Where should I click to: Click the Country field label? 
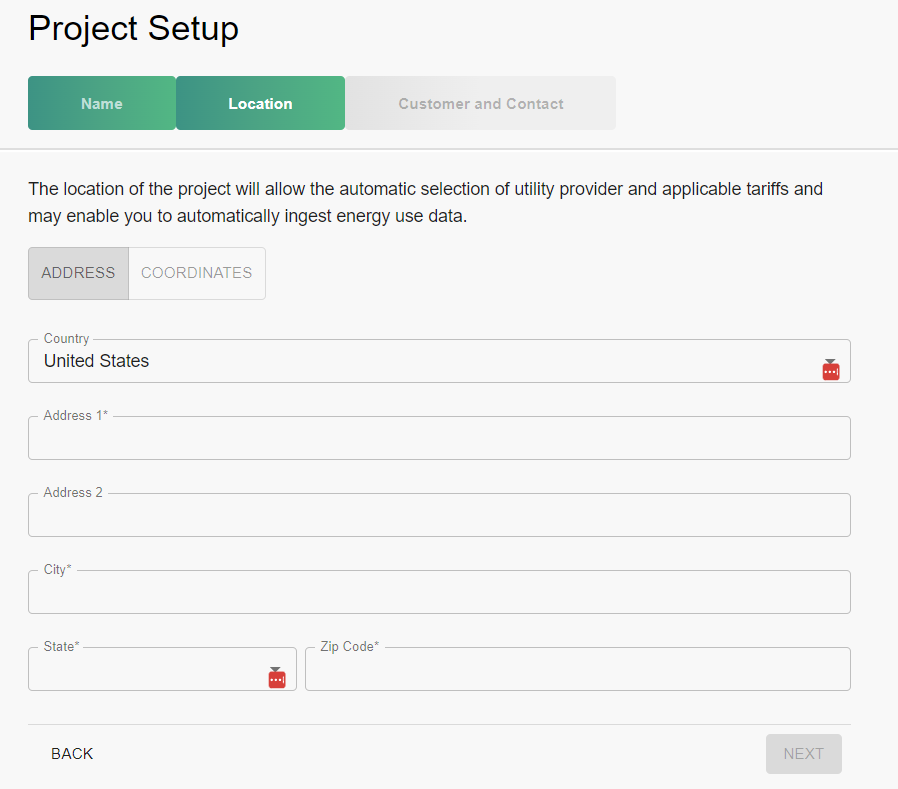coord(66,339)
